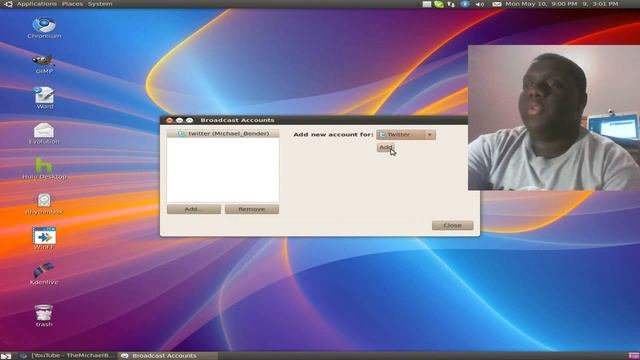Click the first tray icon left of chat

click(x=427, y=4)
